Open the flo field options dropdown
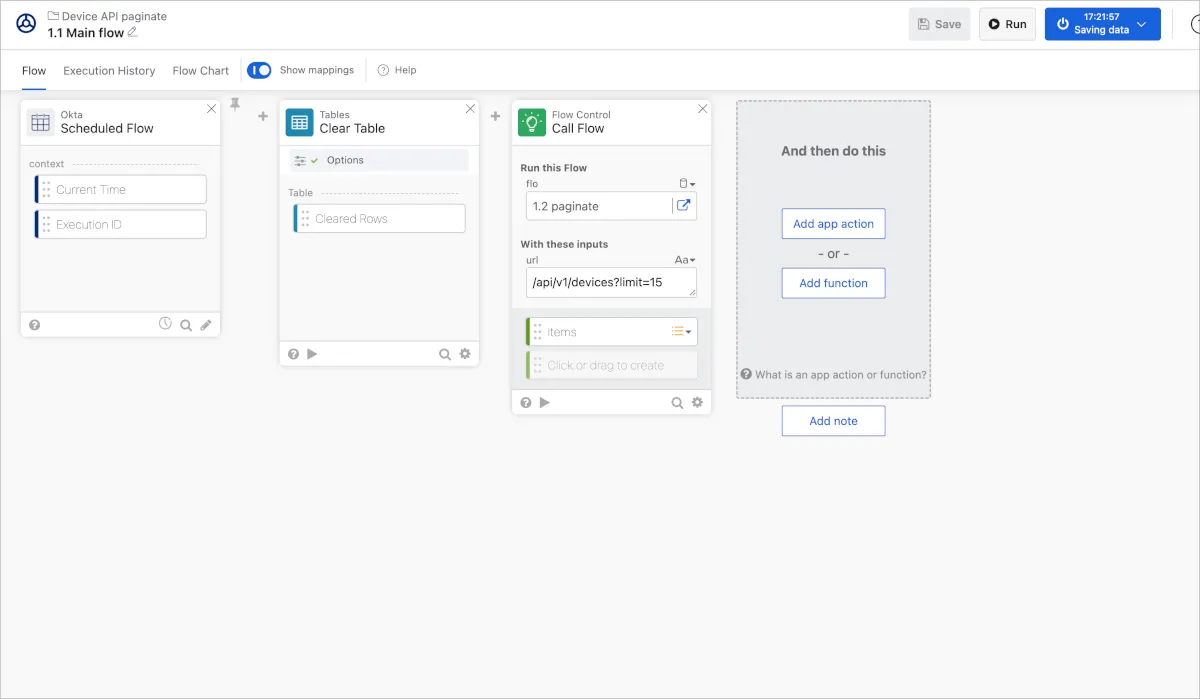 [x=687, y=184]
